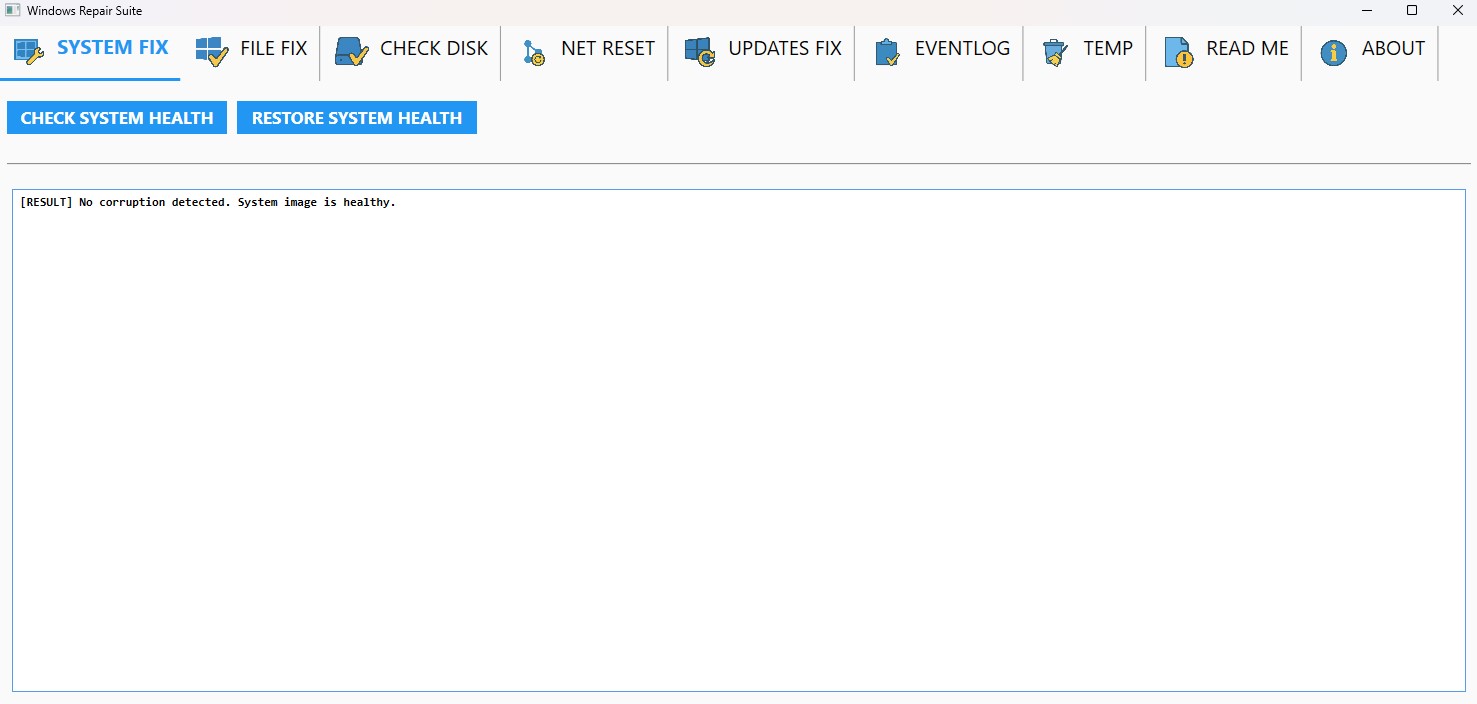The width and height of the screenshot is (1477, 704).
Task: Run Restore System Health
Action: 357,117
